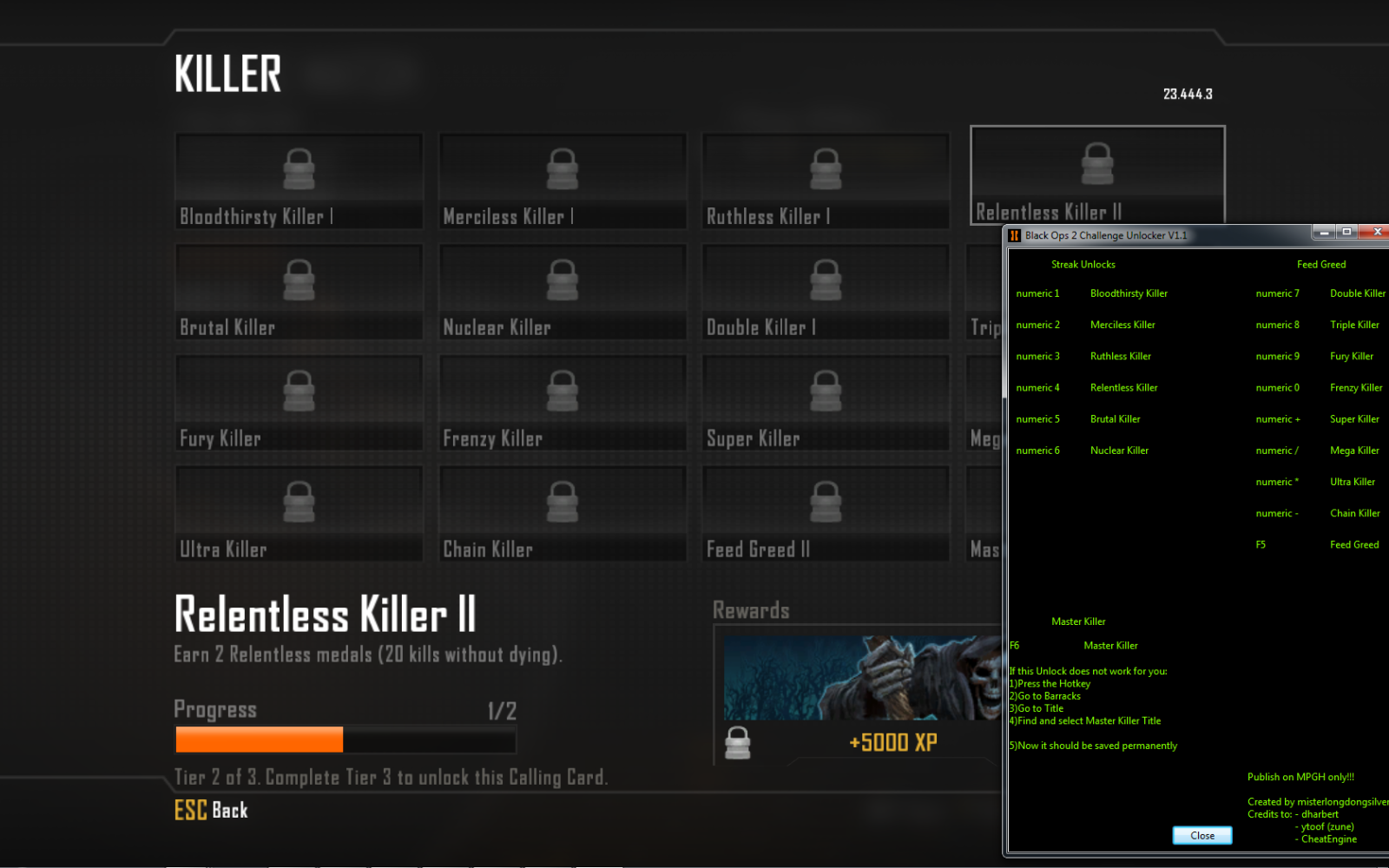
Task: Select the Frenzy Killer lock icon
Action: coord(563,391)
